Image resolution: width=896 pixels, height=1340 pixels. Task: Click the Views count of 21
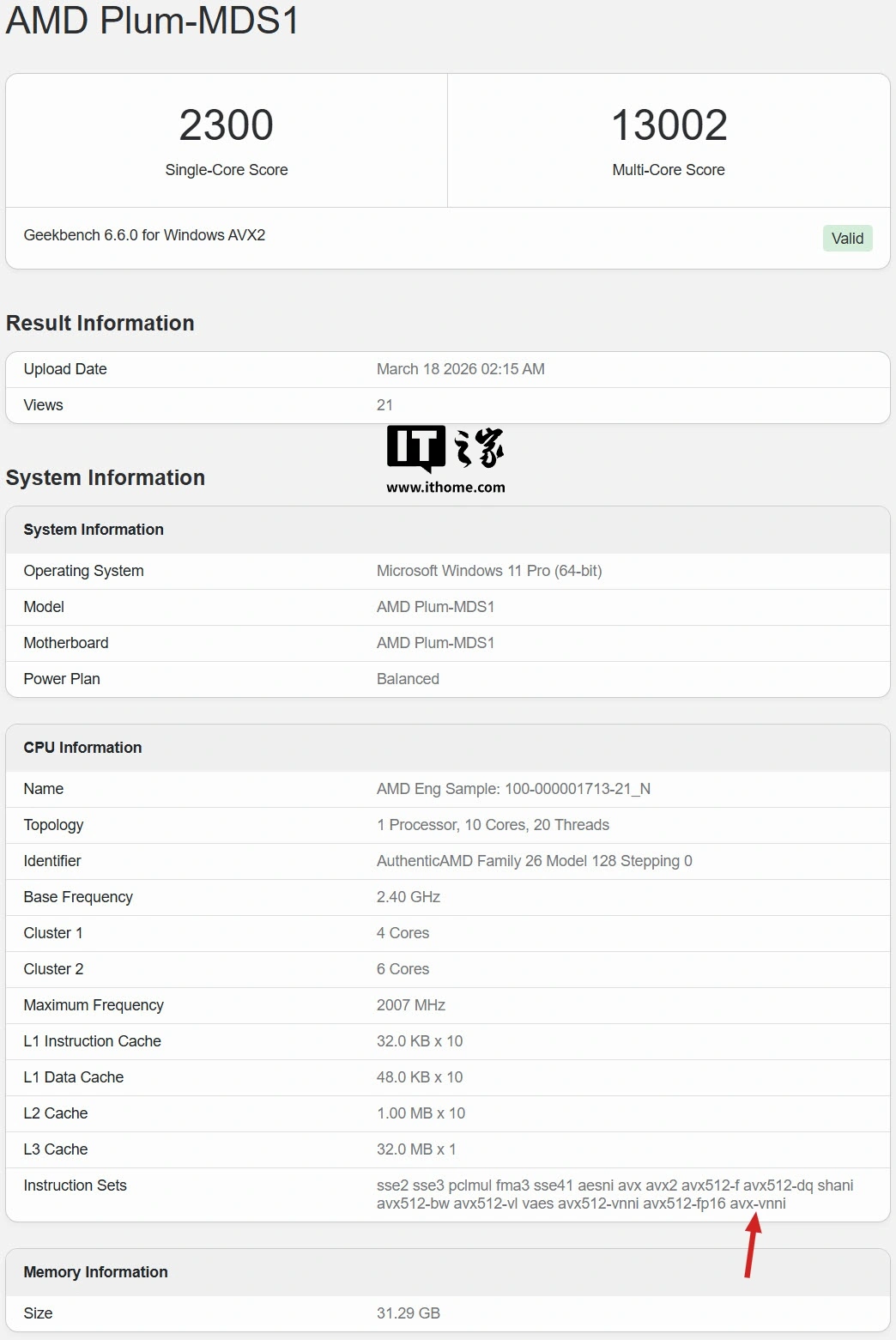pyautogui.click(x=384, y=405)
